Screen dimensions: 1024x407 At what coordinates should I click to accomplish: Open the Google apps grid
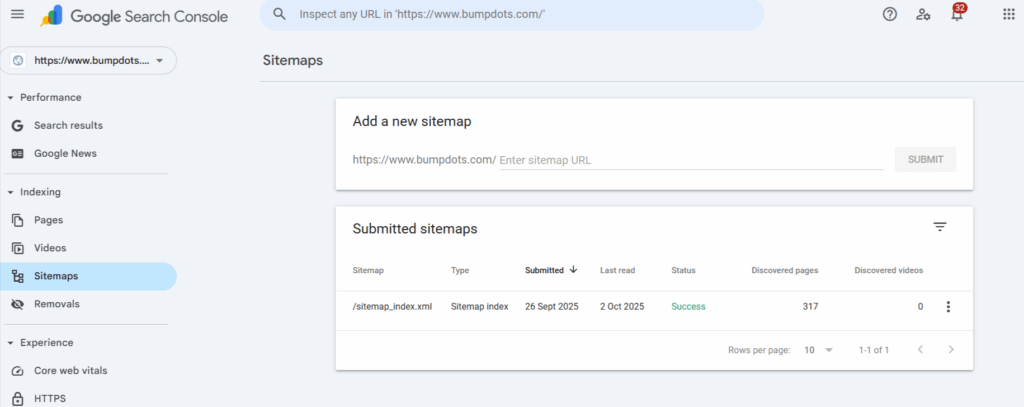(1007, 15)
